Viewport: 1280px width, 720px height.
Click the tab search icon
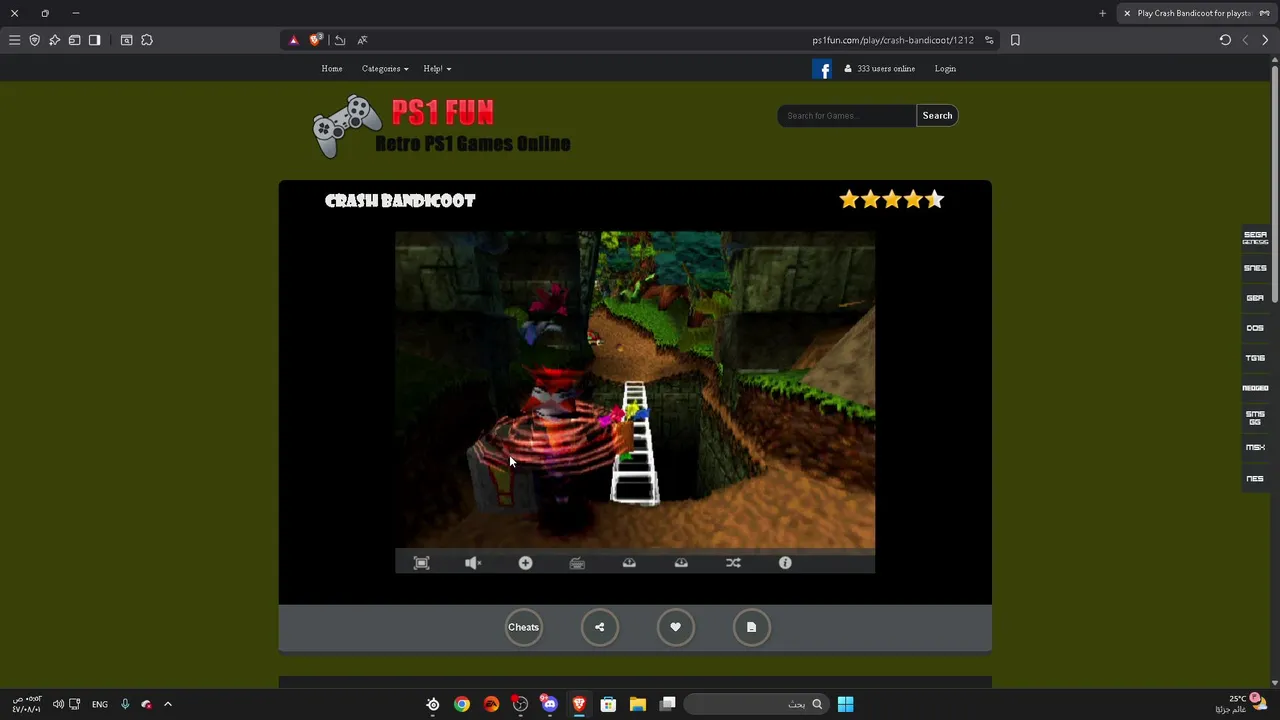pyautogui.click(x=126, y=40)
